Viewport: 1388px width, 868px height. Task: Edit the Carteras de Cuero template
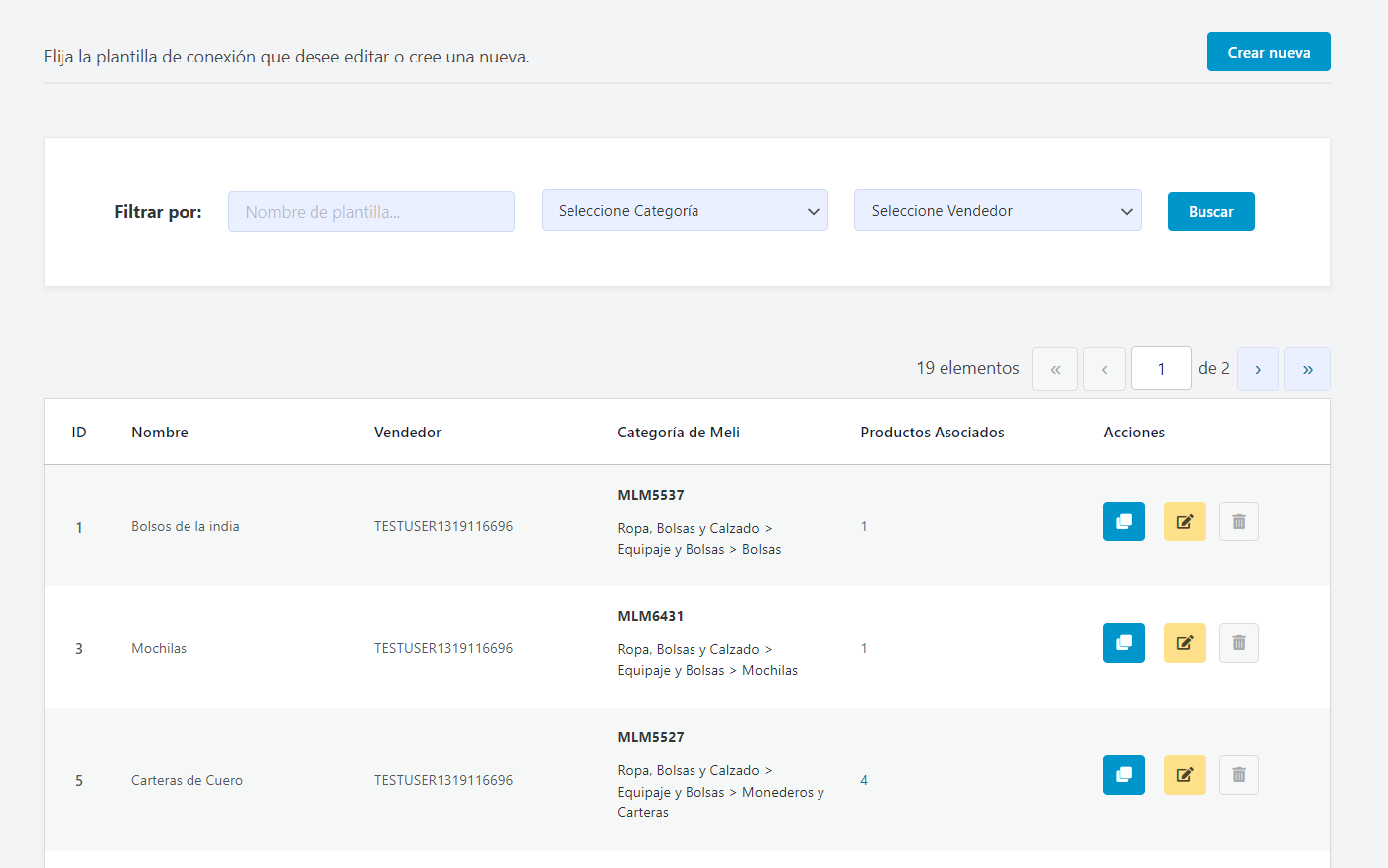click(x=1184, y=775)
